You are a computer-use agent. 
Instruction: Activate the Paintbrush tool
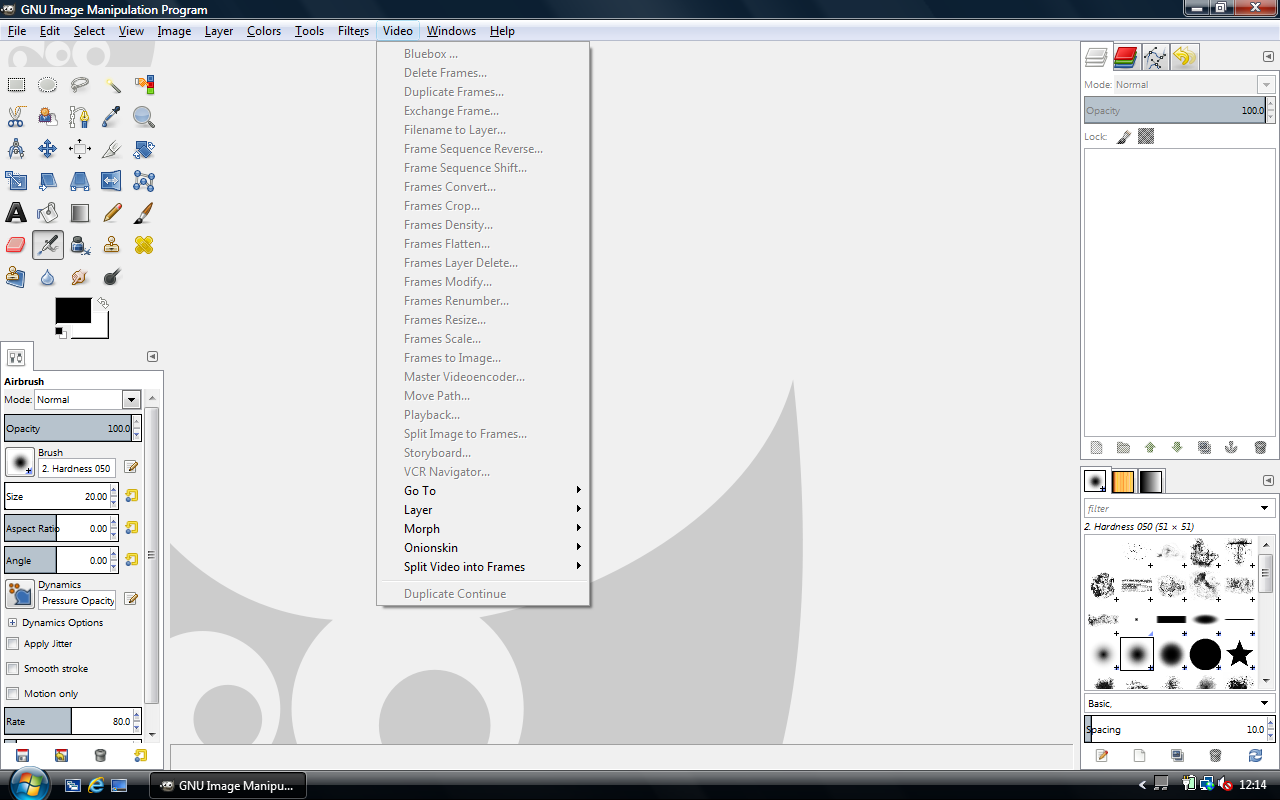144,213
